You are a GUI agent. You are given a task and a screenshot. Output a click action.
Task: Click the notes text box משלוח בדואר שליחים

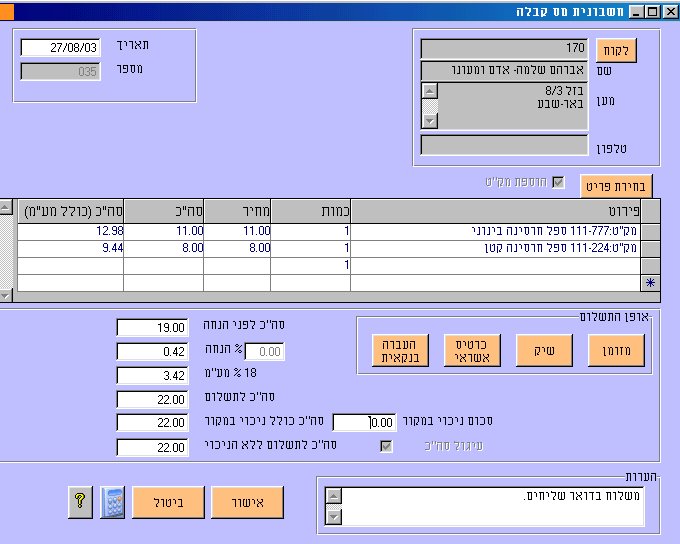coord(493,506)
